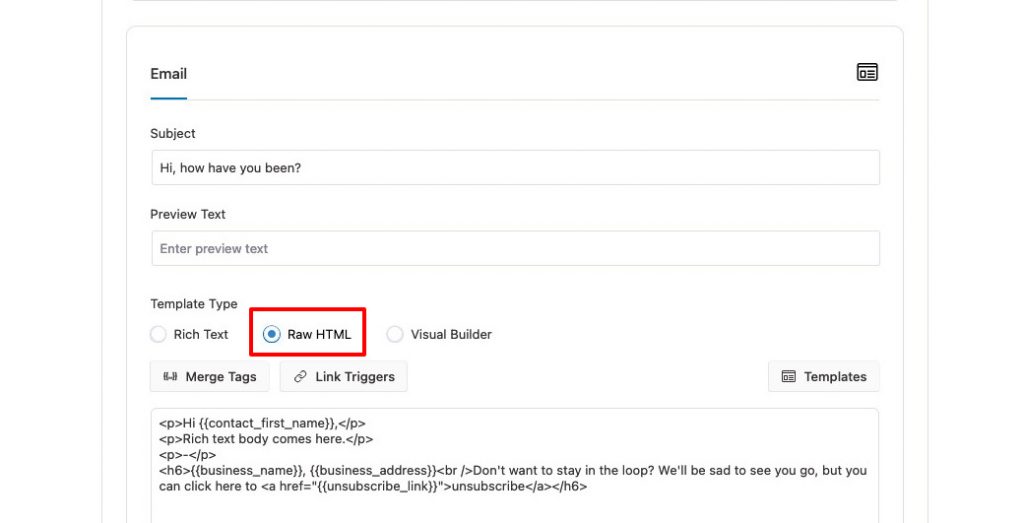This screenshot has width=1024, height=523.
Task: Click the chain link icon on Link Triggers
Action: click(x=300, y=377)
